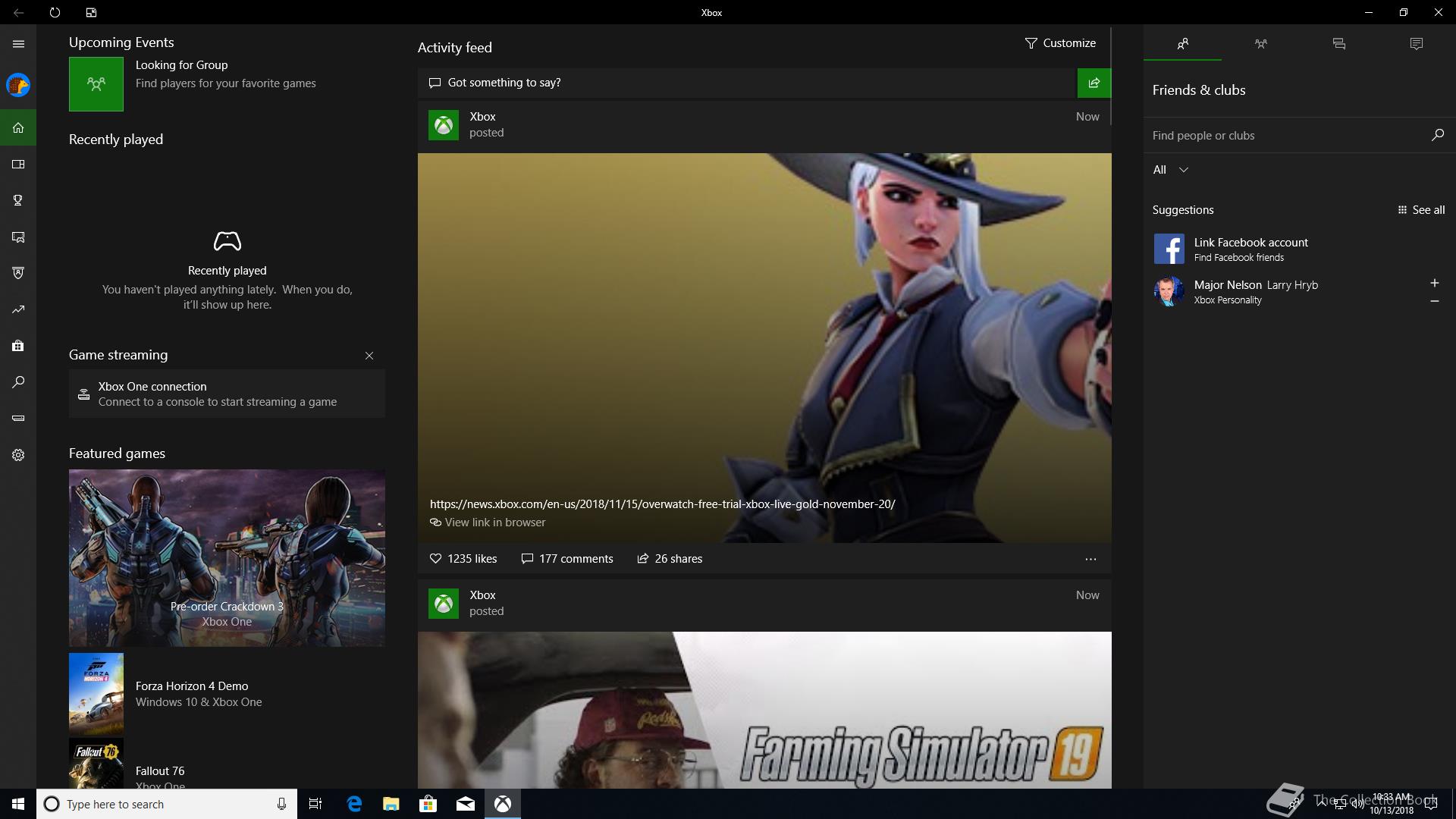Open Farming Simulator 19 post image
This screenshot has height=819, width=1456.
764,710
